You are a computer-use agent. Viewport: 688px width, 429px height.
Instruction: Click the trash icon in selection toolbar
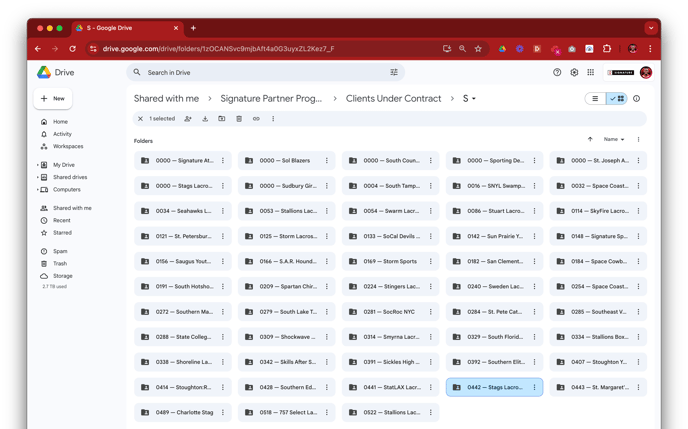tap(239, 119)
